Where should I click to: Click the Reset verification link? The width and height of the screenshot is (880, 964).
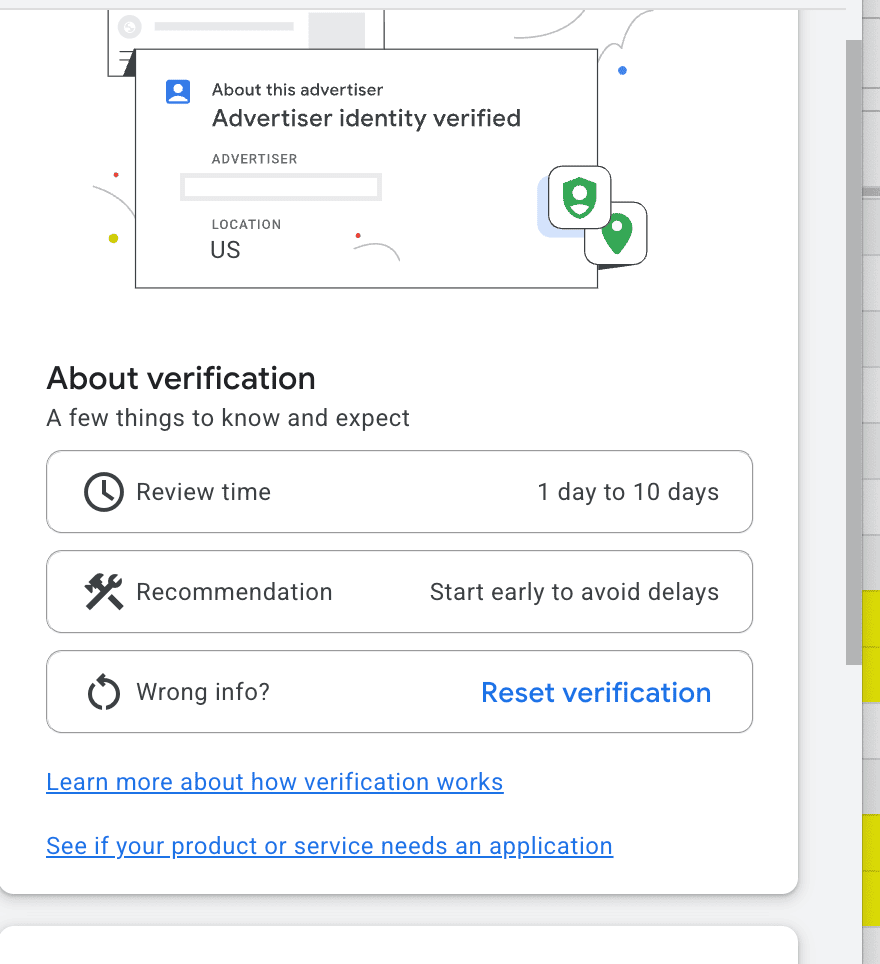(x=596, y=692)
